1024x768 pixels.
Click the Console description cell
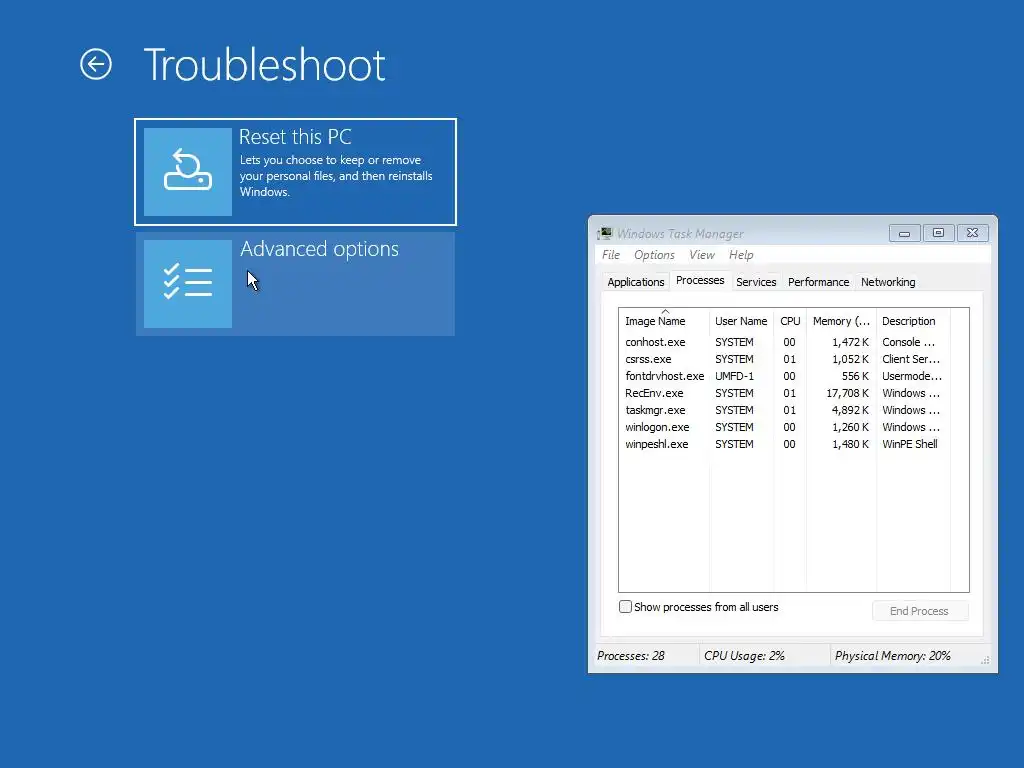(908, 342)
